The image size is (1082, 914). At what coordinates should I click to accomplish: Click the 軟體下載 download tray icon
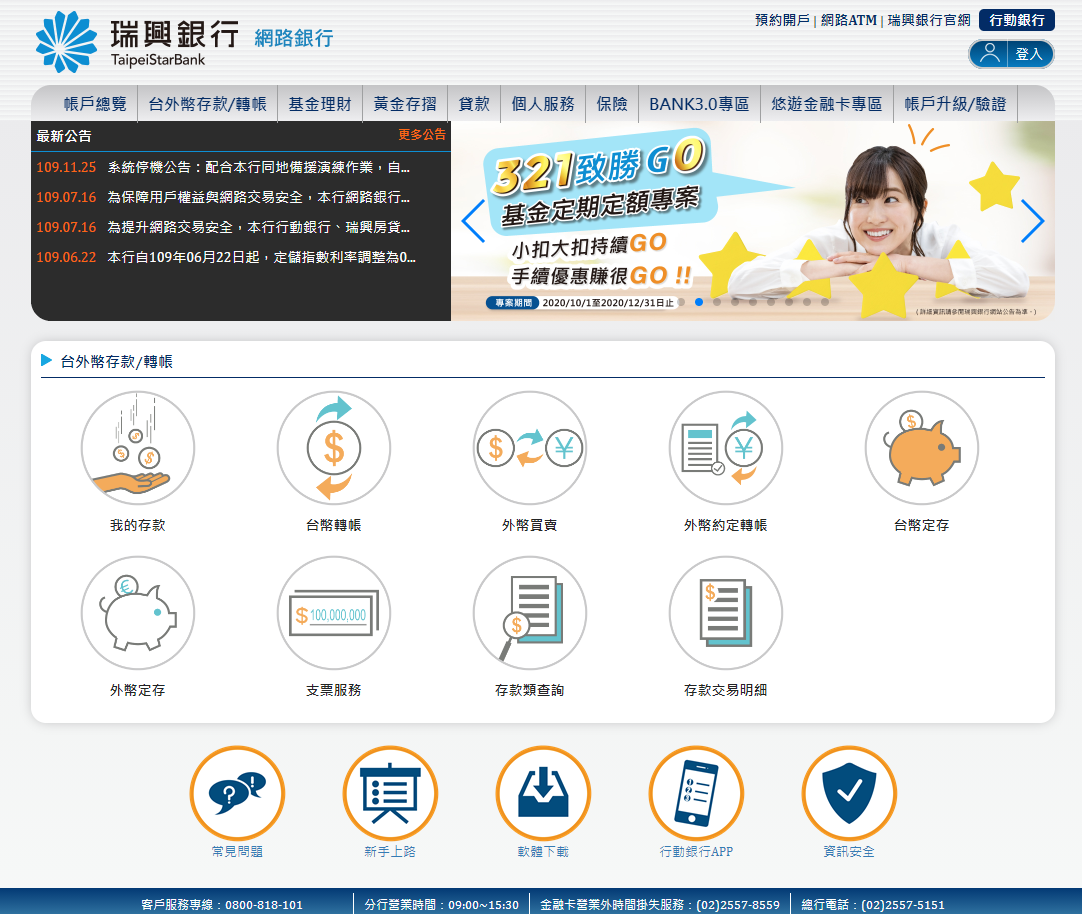[x=543, y=794]
